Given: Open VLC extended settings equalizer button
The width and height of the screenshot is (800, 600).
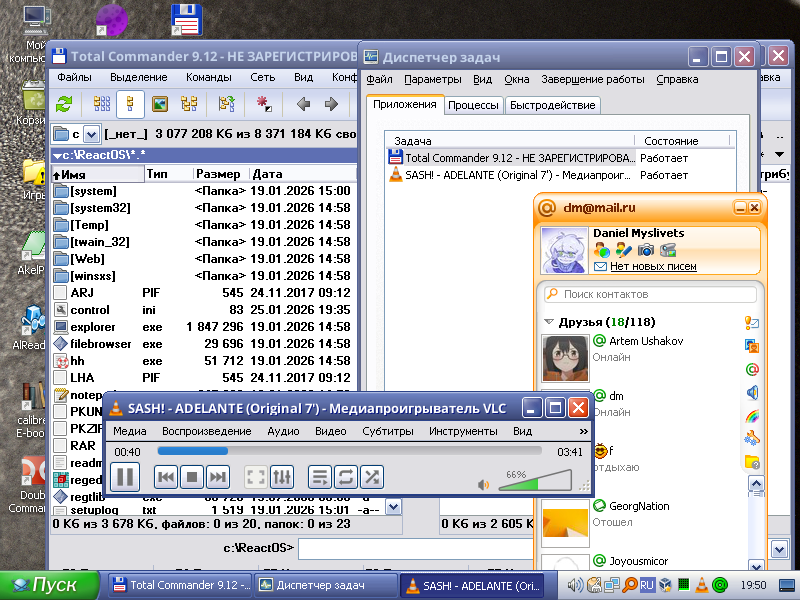Looking at the screenshot, I should (x=282, y=477).
